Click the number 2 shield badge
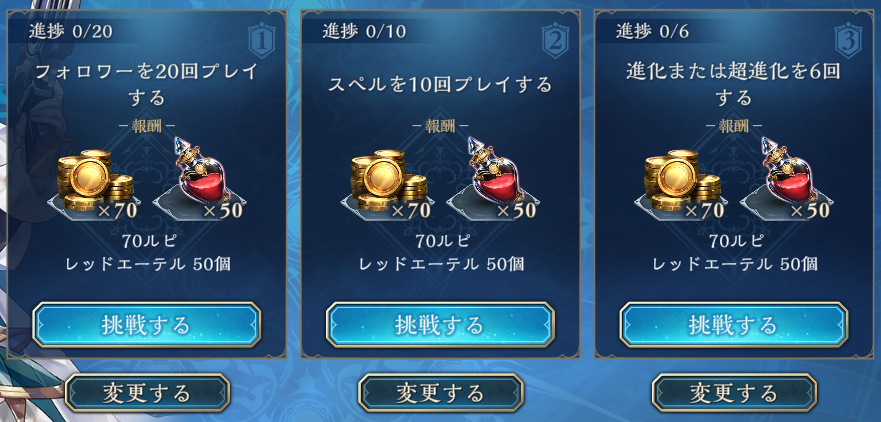The image size is (881, 422). coord(555,40)
